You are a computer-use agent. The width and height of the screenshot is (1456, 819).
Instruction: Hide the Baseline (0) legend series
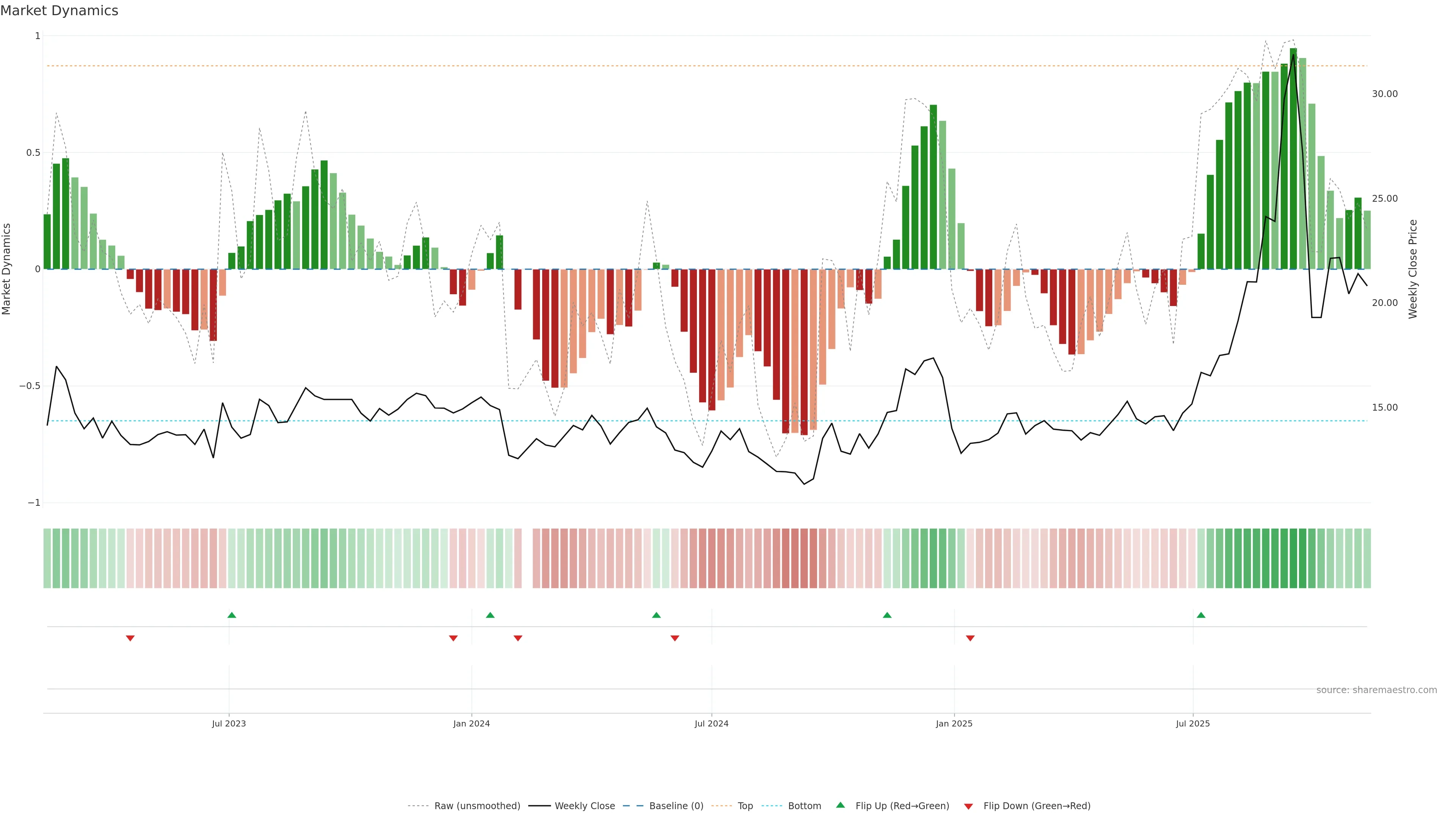tap(676, 806)
